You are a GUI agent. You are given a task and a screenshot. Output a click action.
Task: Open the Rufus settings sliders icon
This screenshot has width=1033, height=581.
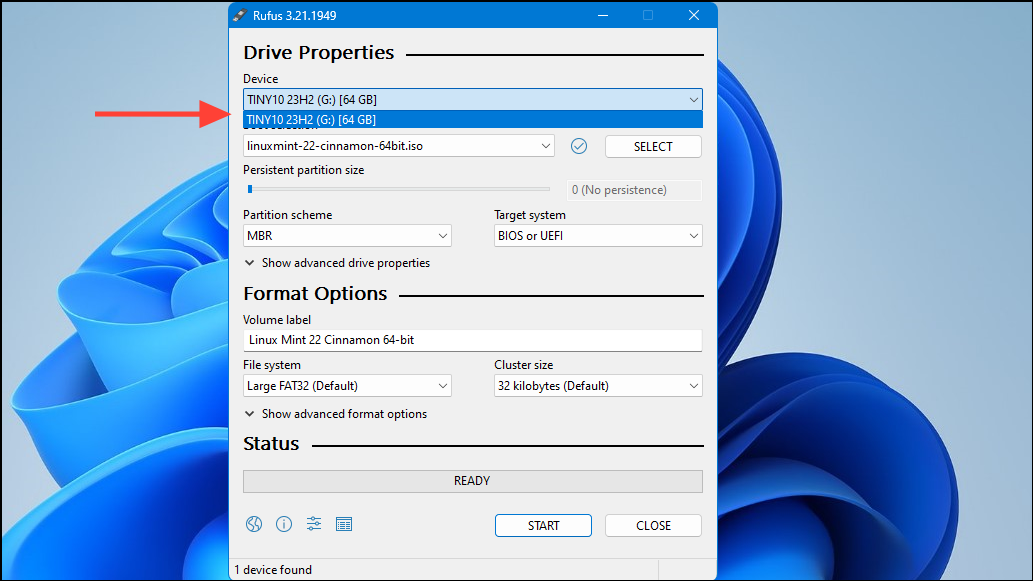[314, 524]
